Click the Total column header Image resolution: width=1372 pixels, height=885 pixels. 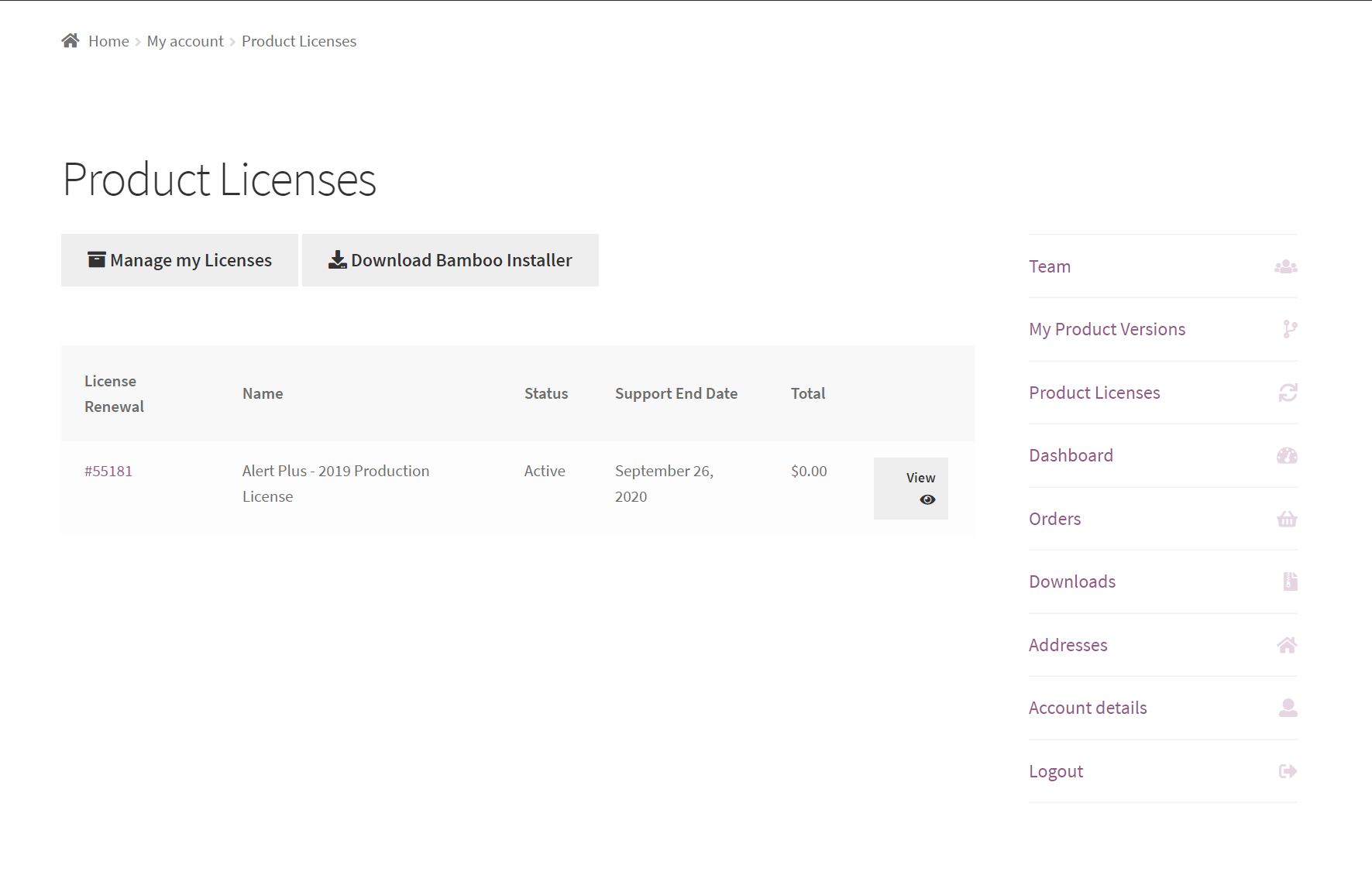tap(808, 393)
